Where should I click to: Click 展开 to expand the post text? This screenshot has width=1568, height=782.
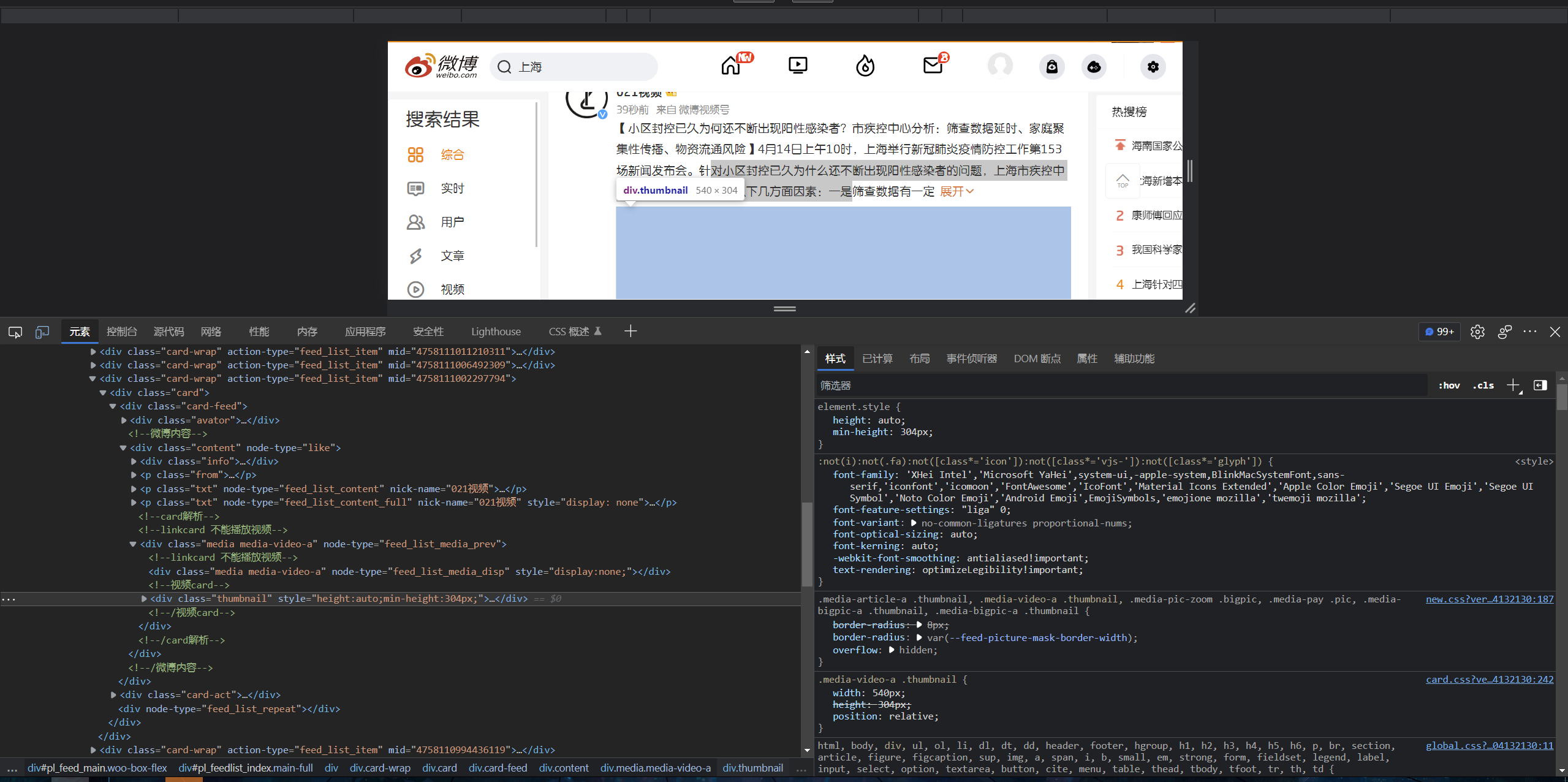coord(950,191)
